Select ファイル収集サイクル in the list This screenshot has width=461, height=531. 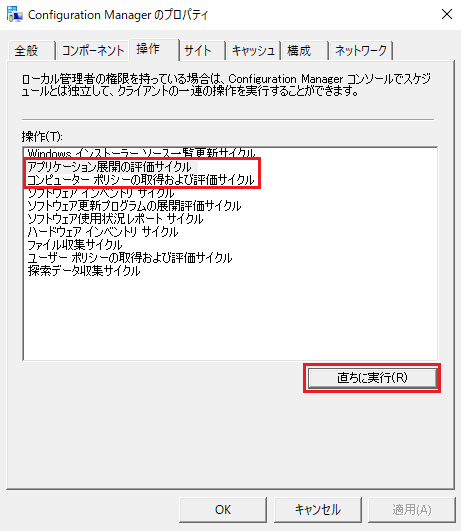point(75,245)
